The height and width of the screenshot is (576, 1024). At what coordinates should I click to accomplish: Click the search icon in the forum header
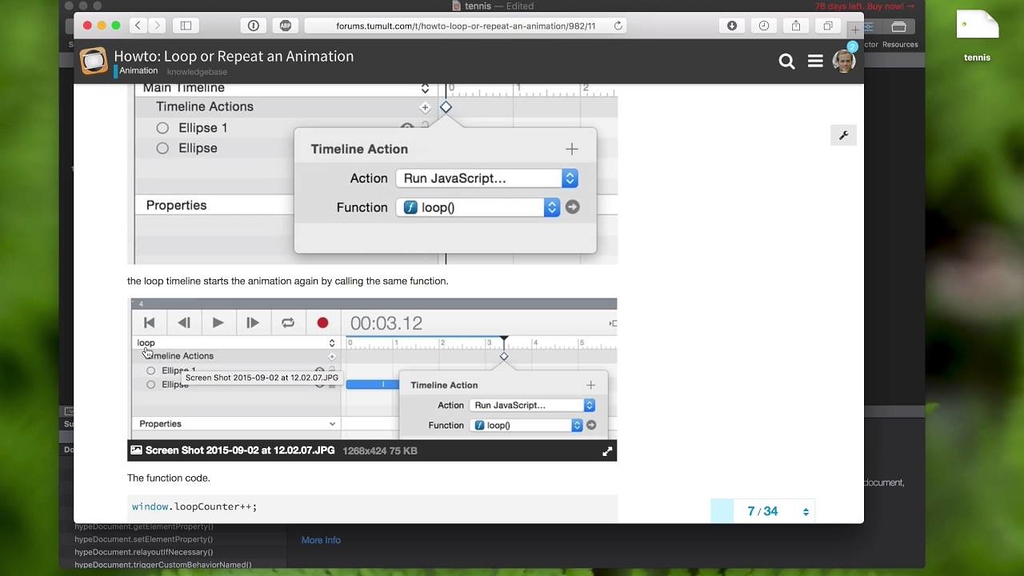point(788,61)
